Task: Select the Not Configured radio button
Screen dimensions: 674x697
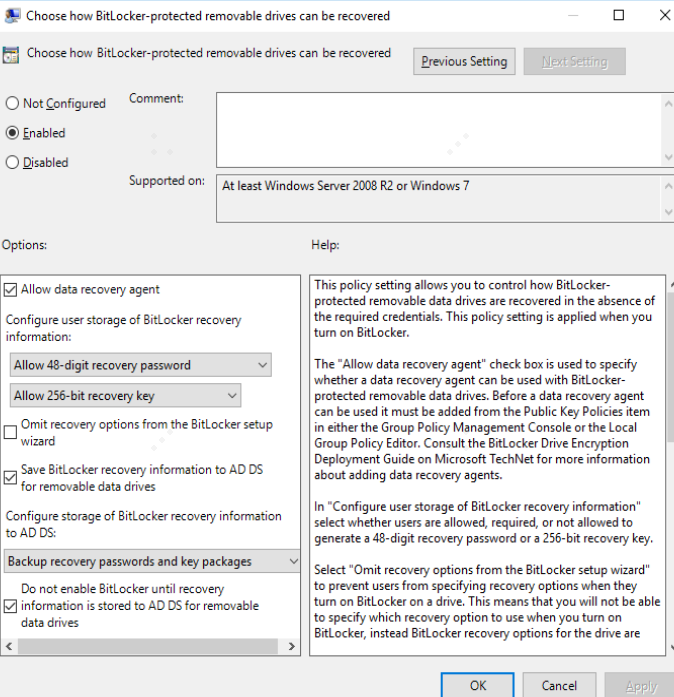Action: pyautogui.click(x=12, y=103)
